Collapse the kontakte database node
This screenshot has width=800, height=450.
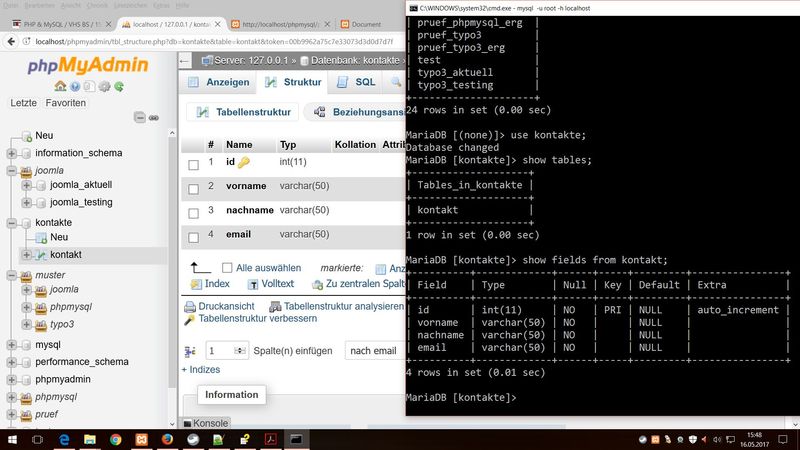coord(11,223)
